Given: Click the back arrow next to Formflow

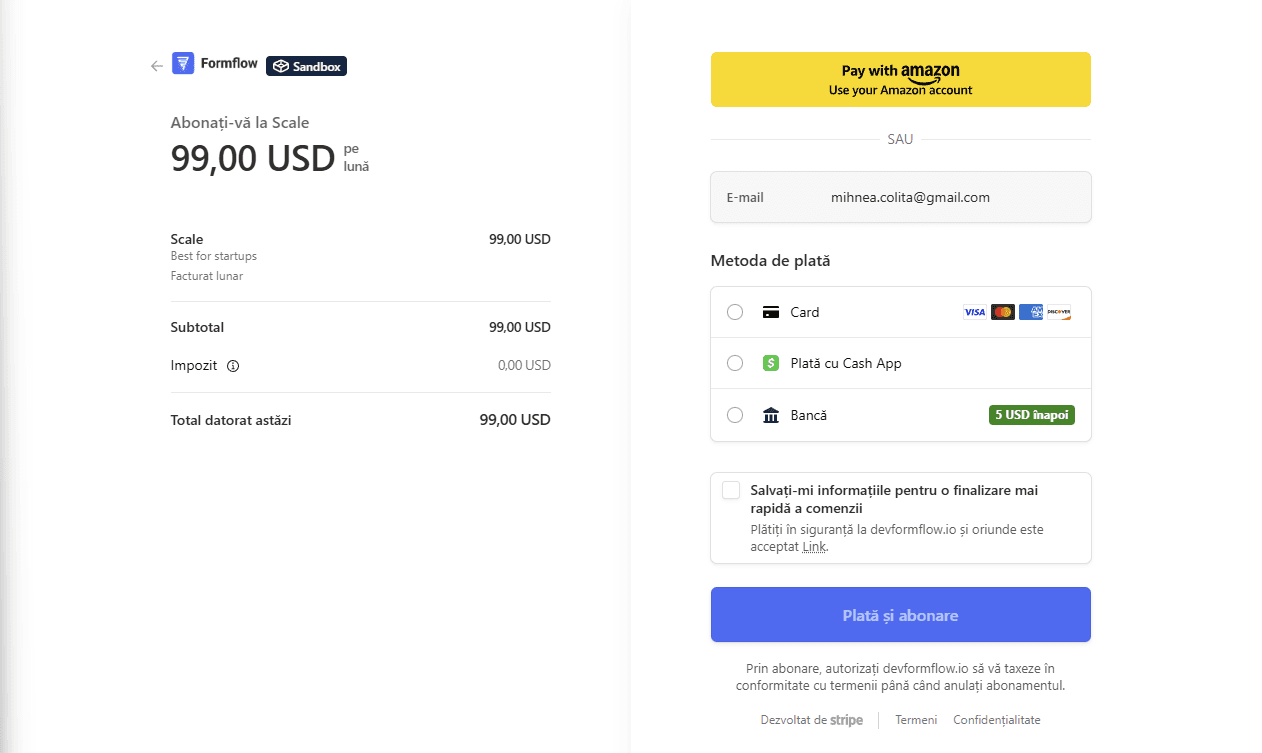Looking at the screenshot, I should pyautogui.click(x=157, y=66).
